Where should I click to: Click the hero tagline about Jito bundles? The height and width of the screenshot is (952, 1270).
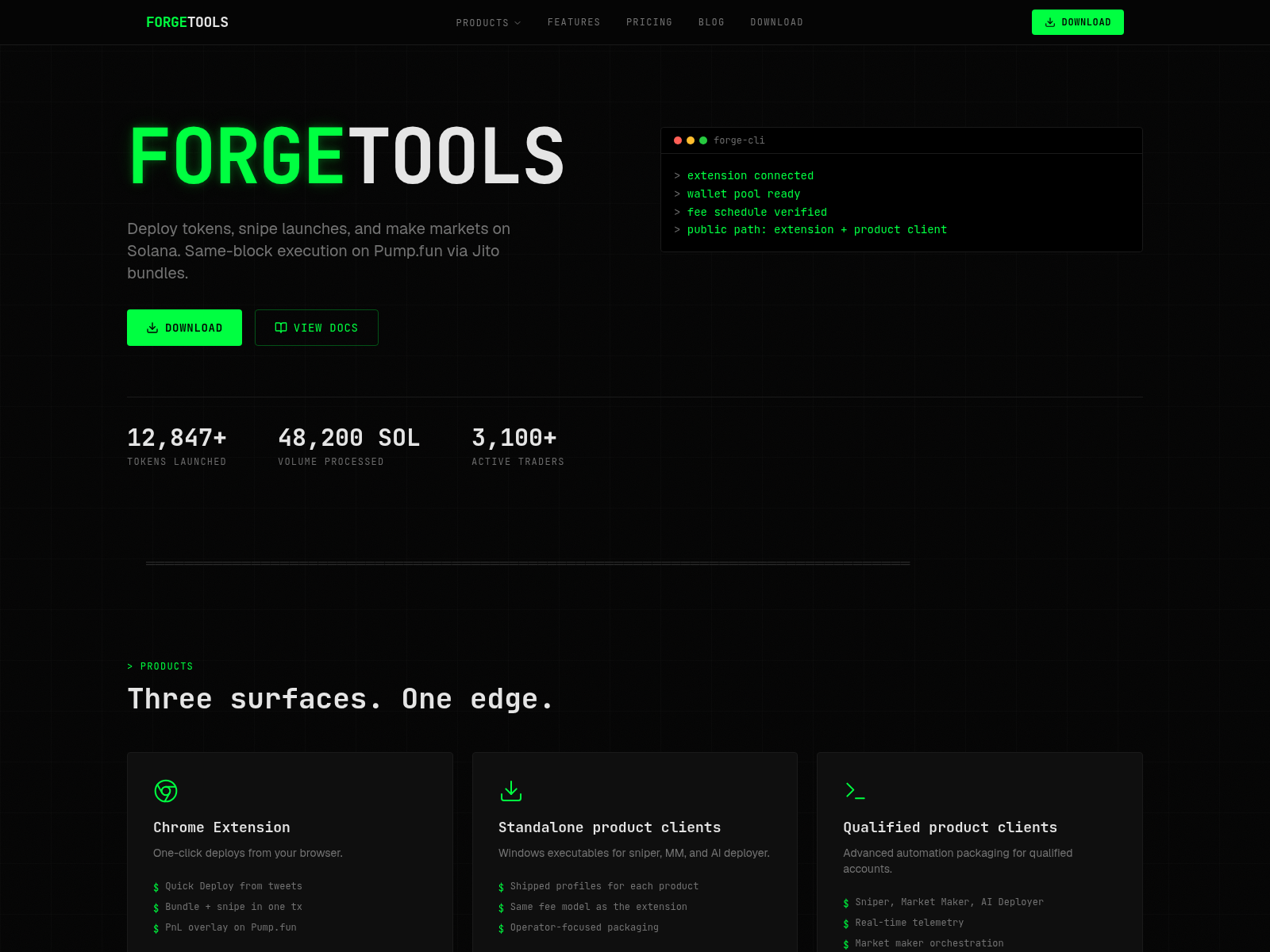coord(318,251)
